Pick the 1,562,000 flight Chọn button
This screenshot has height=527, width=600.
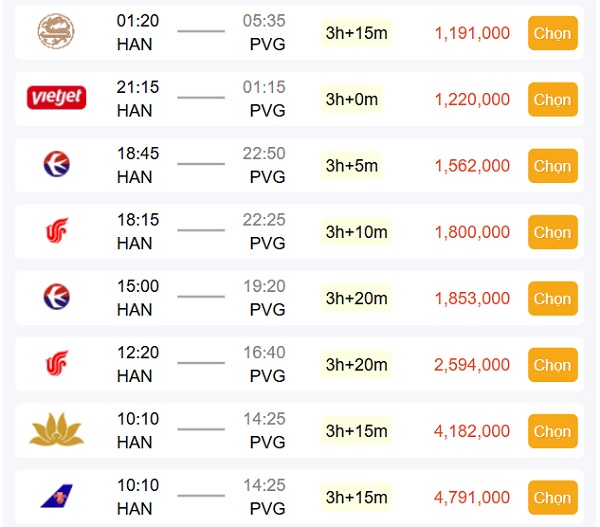point(553,166)
